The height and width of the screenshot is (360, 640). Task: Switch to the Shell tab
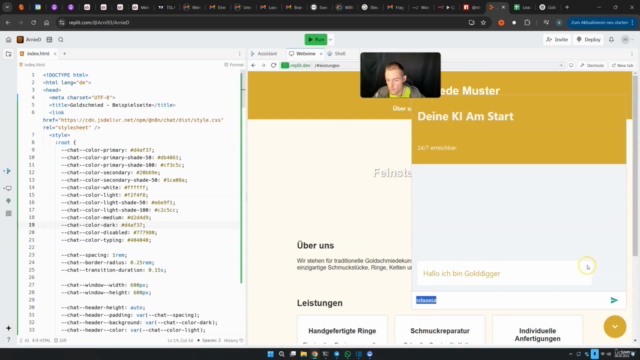pos(336,53)
